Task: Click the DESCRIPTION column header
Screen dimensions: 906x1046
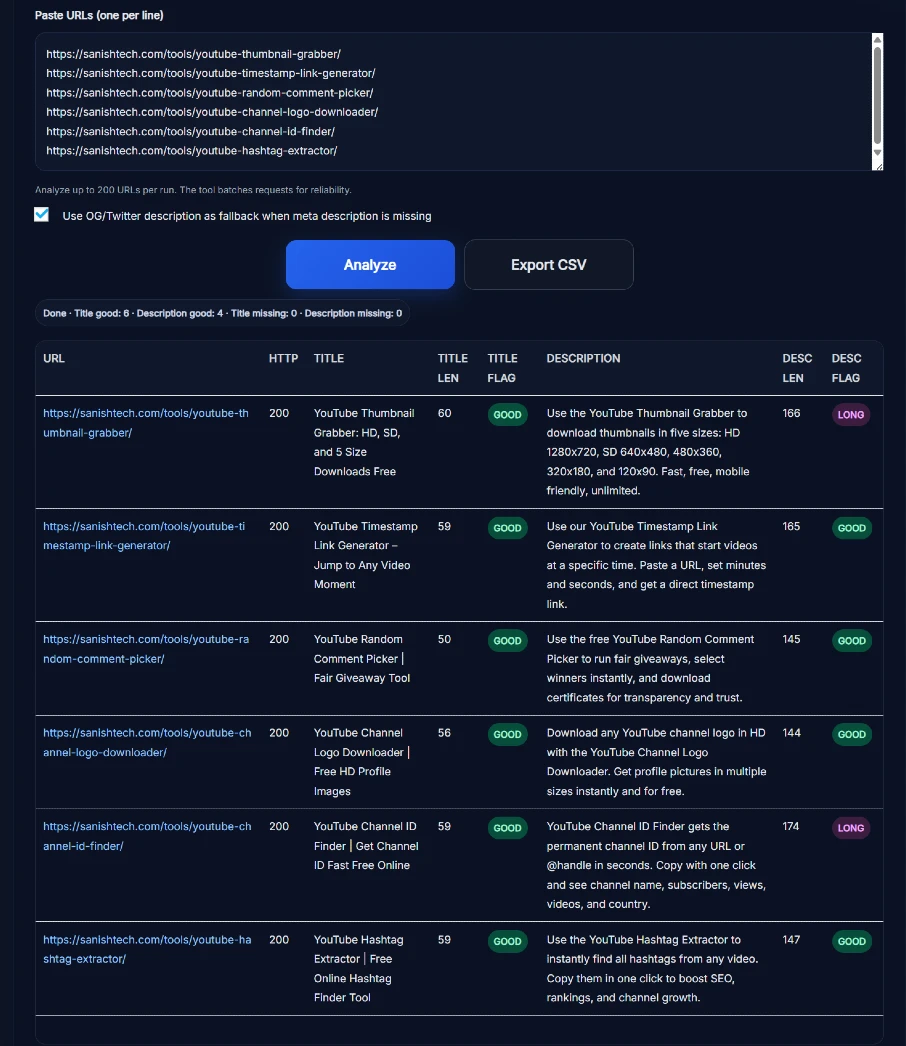Action: (583, 358)
